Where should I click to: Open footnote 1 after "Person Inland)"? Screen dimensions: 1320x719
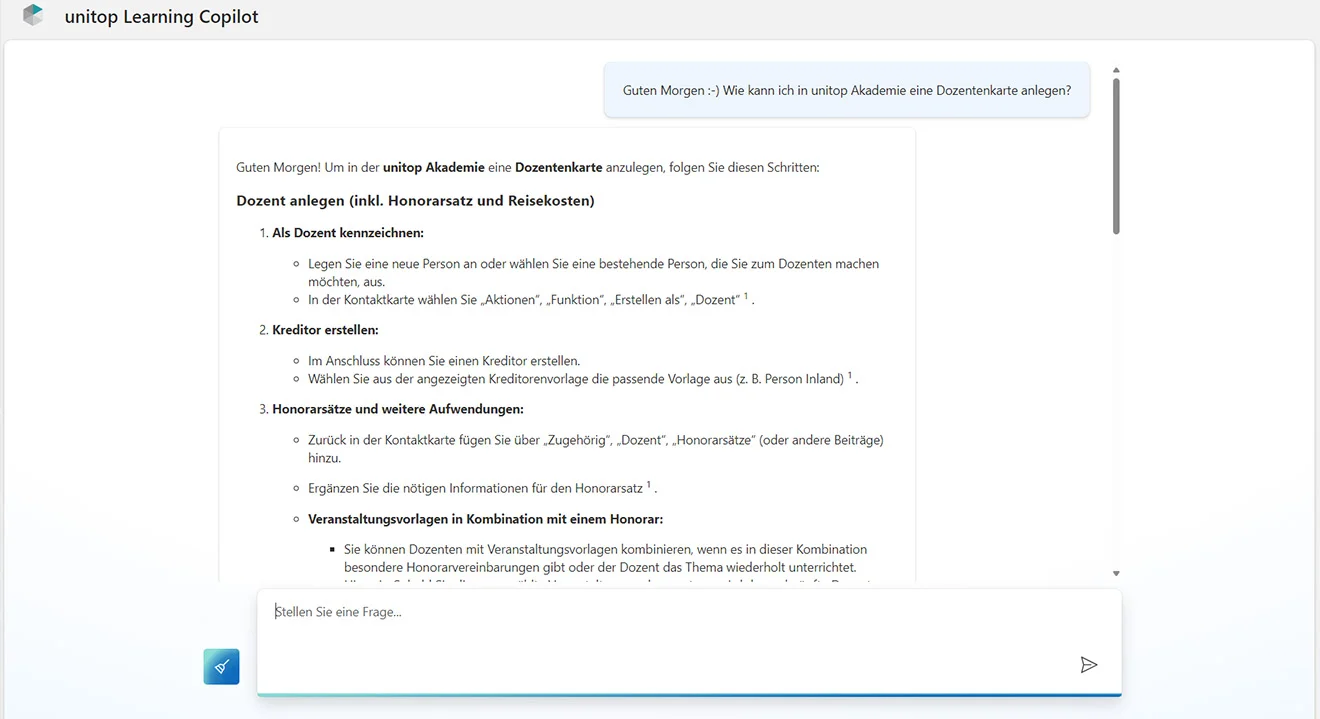pos(850,376)
